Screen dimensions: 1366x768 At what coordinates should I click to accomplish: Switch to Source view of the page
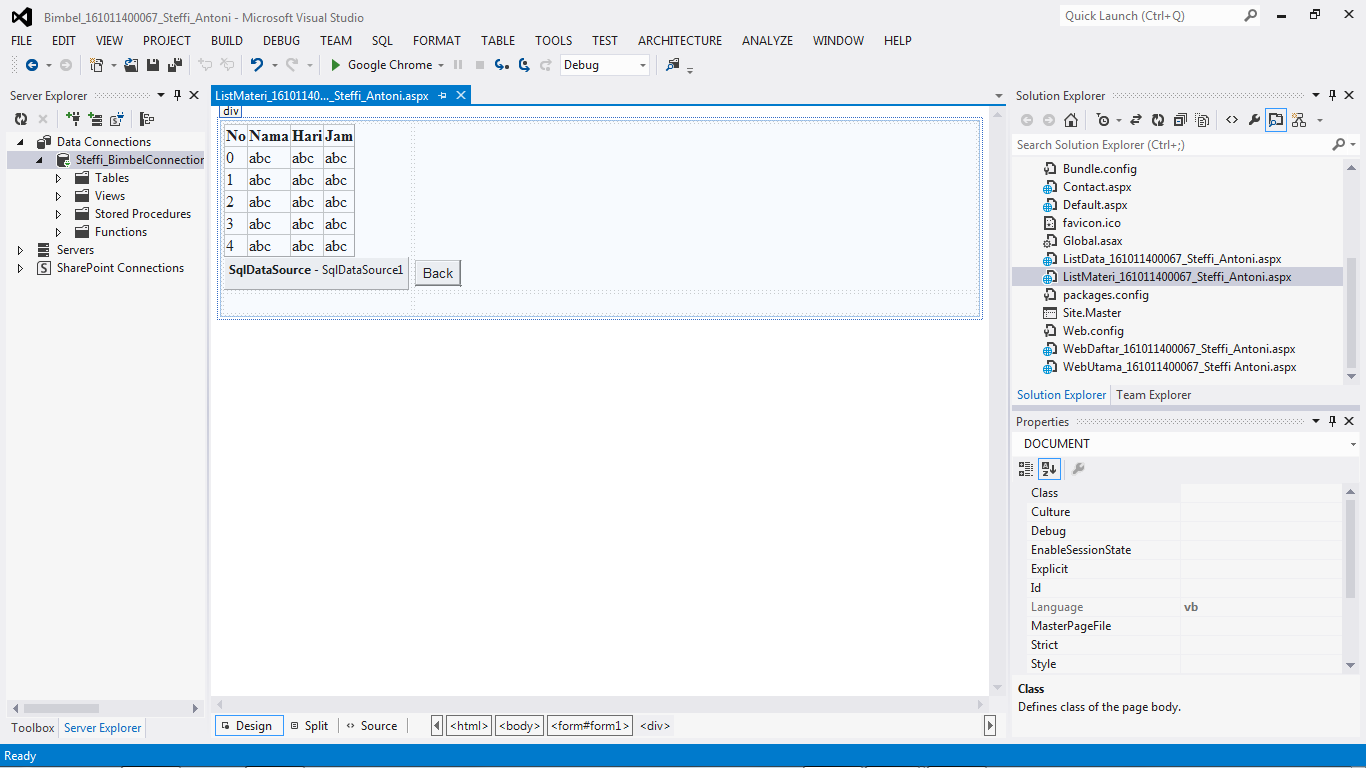coord(378,725)
